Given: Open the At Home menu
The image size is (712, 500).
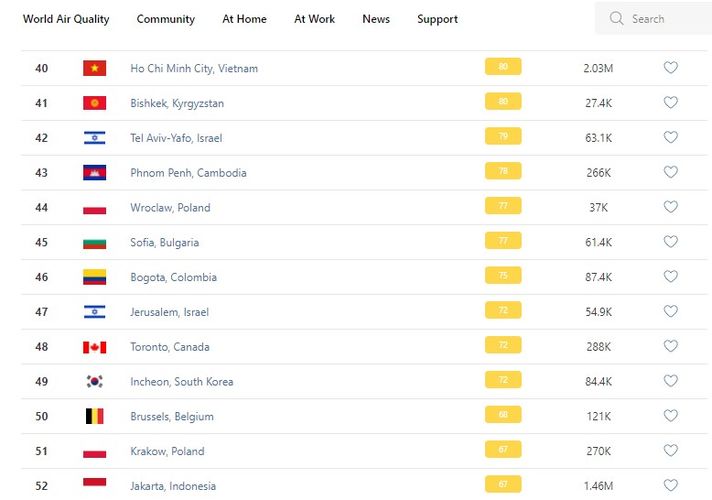Looking at the screenshot, I should 245,19.
